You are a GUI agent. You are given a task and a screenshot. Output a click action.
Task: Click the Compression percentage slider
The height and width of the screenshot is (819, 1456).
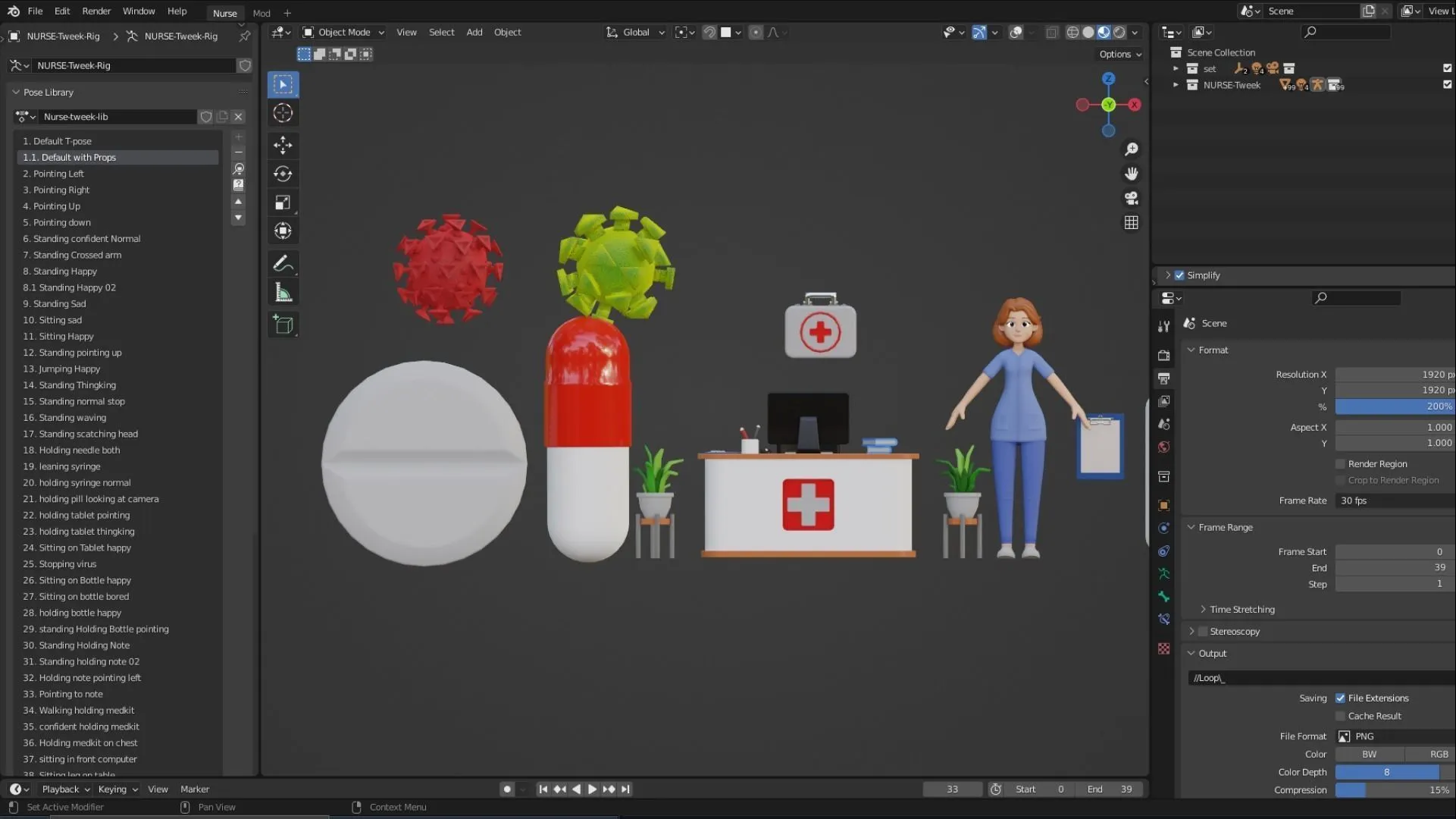[x=1395, y=789]
